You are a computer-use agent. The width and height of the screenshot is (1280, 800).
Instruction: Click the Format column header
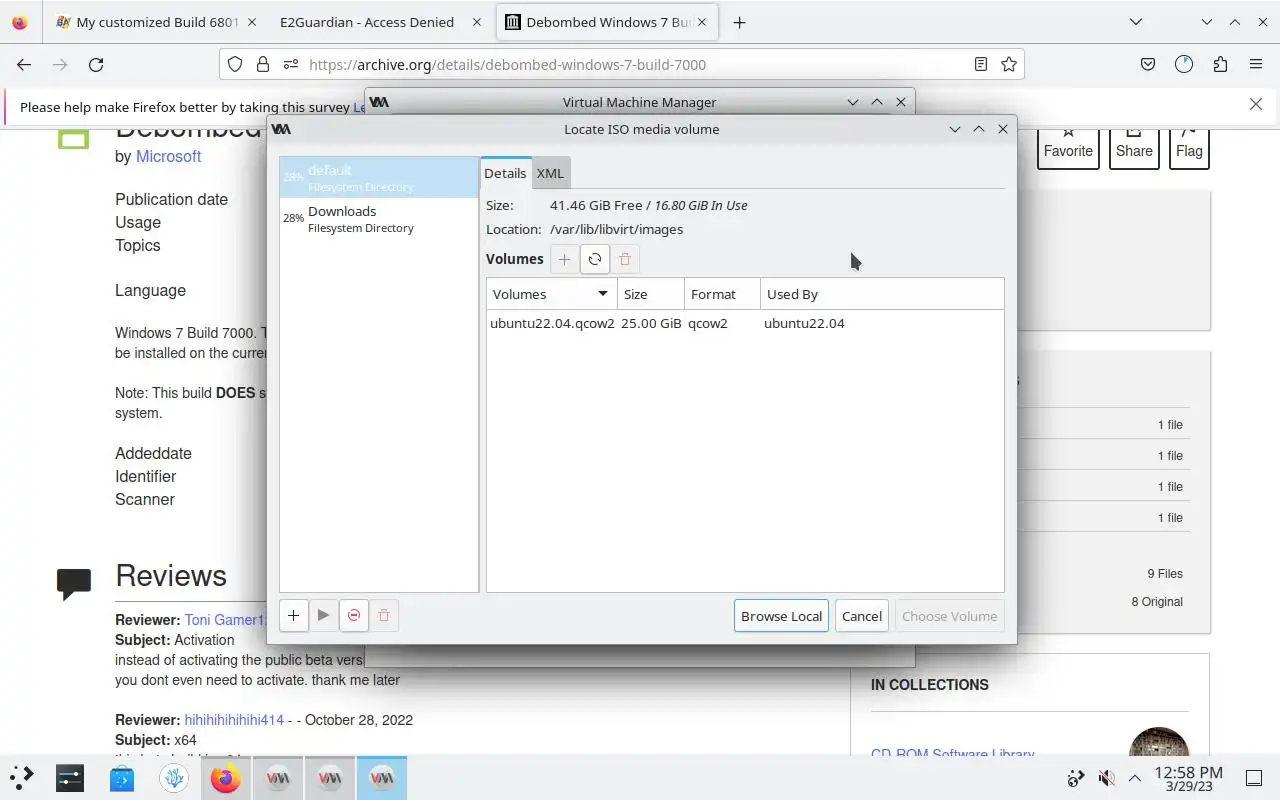click(723, 294)
